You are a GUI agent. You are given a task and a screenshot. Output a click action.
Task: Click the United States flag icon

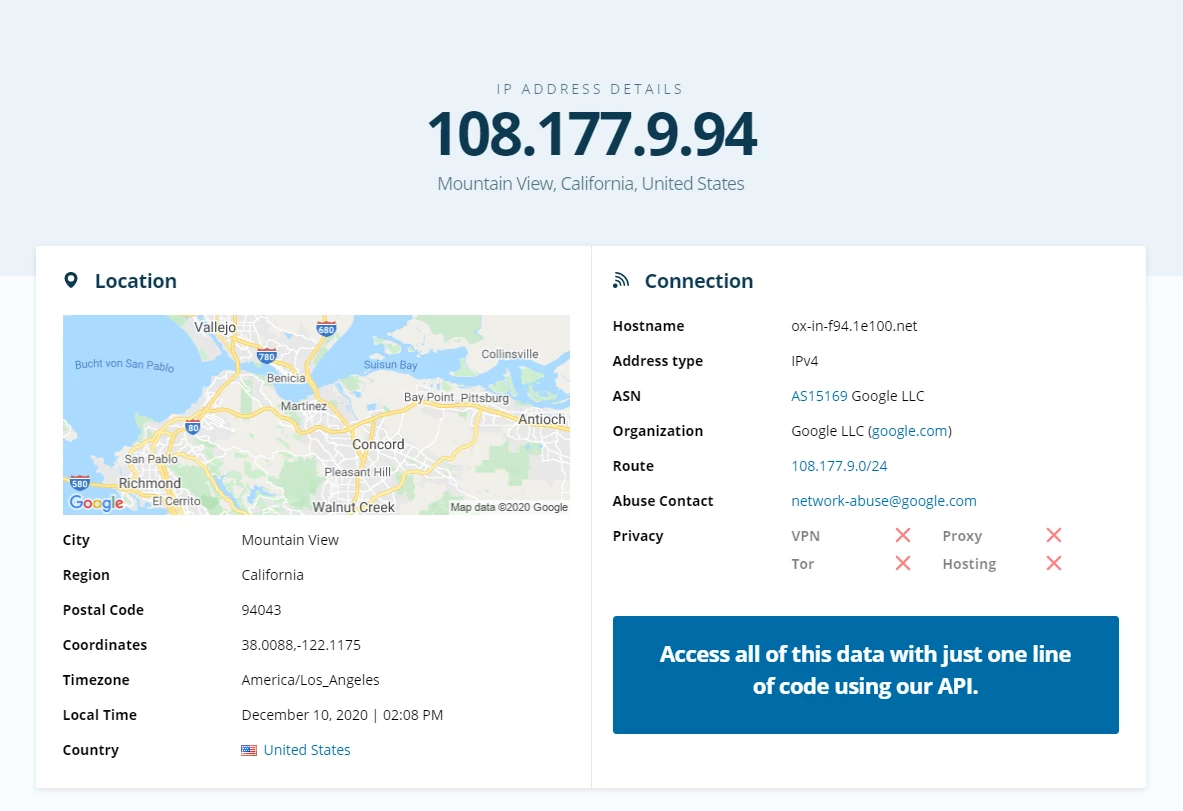(x=249, y=751)
